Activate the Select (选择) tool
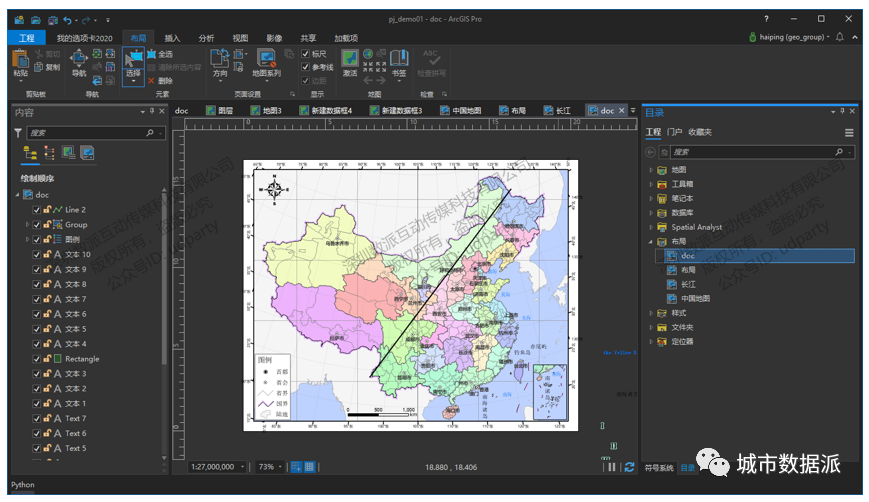 tap(133, 66)
